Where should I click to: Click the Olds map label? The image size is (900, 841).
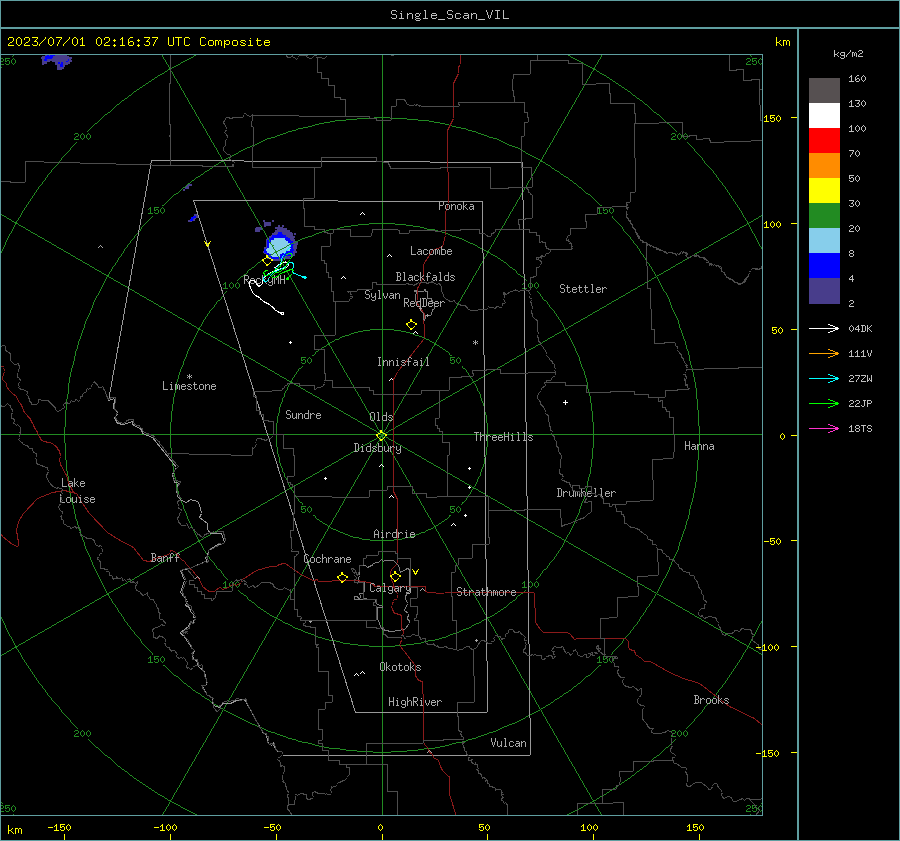tap(381, 417)
